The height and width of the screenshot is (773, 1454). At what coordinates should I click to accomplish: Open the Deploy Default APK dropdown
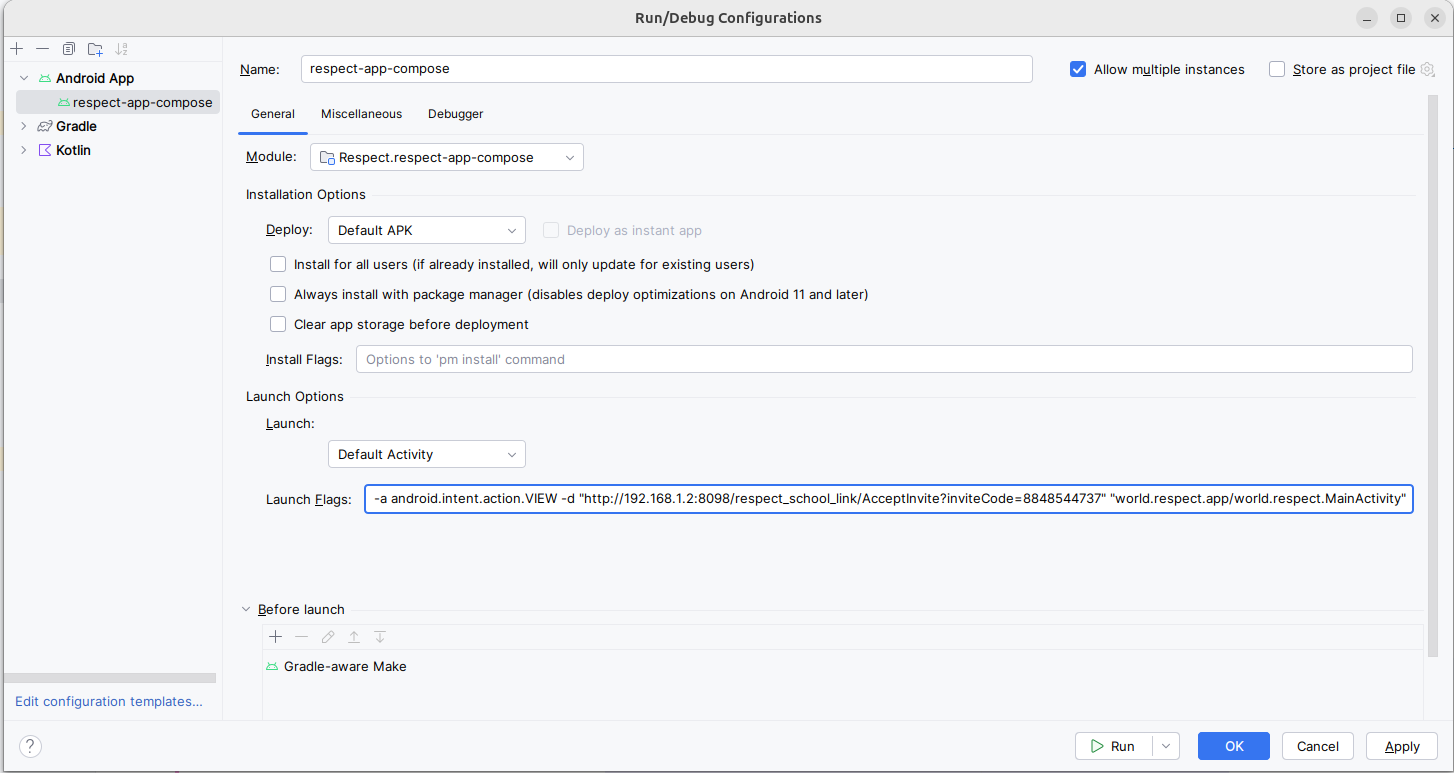426,230
